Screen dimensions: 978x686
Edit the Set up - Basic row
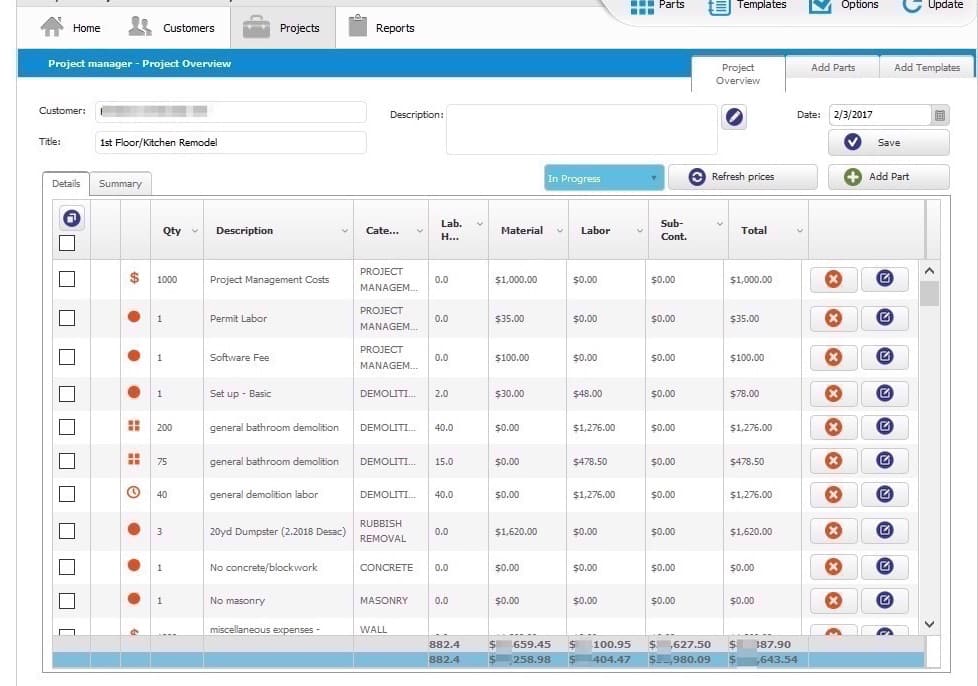point(884,394)
